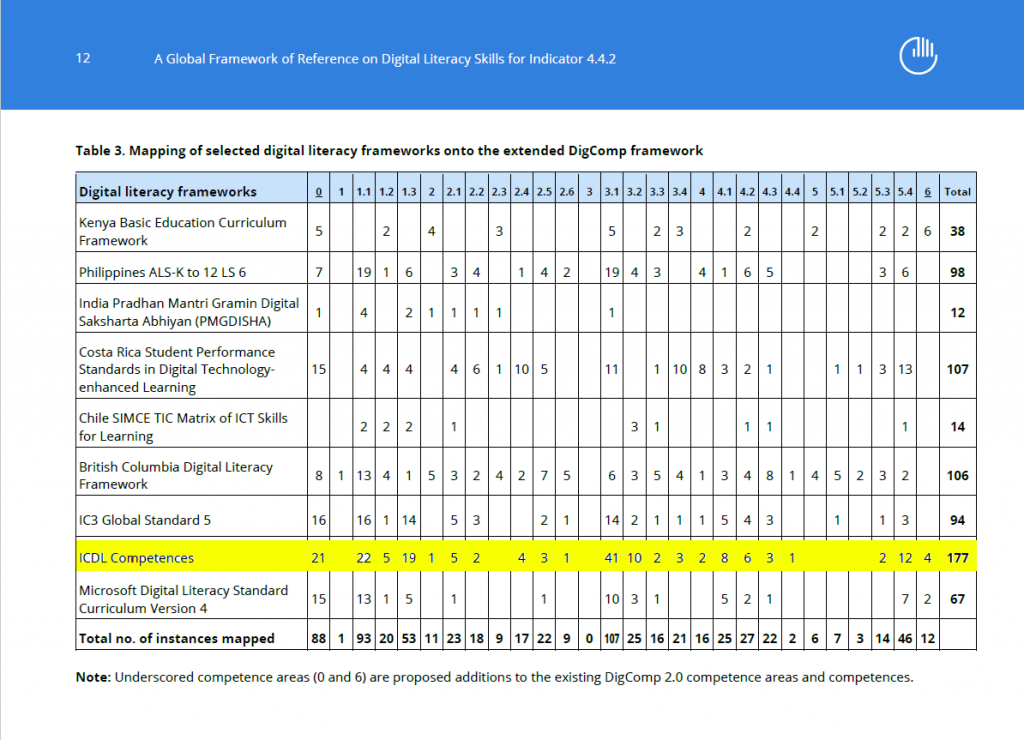Click Philippines value 7 in column 0
1024x740 pixels.
tap(319, 272)
